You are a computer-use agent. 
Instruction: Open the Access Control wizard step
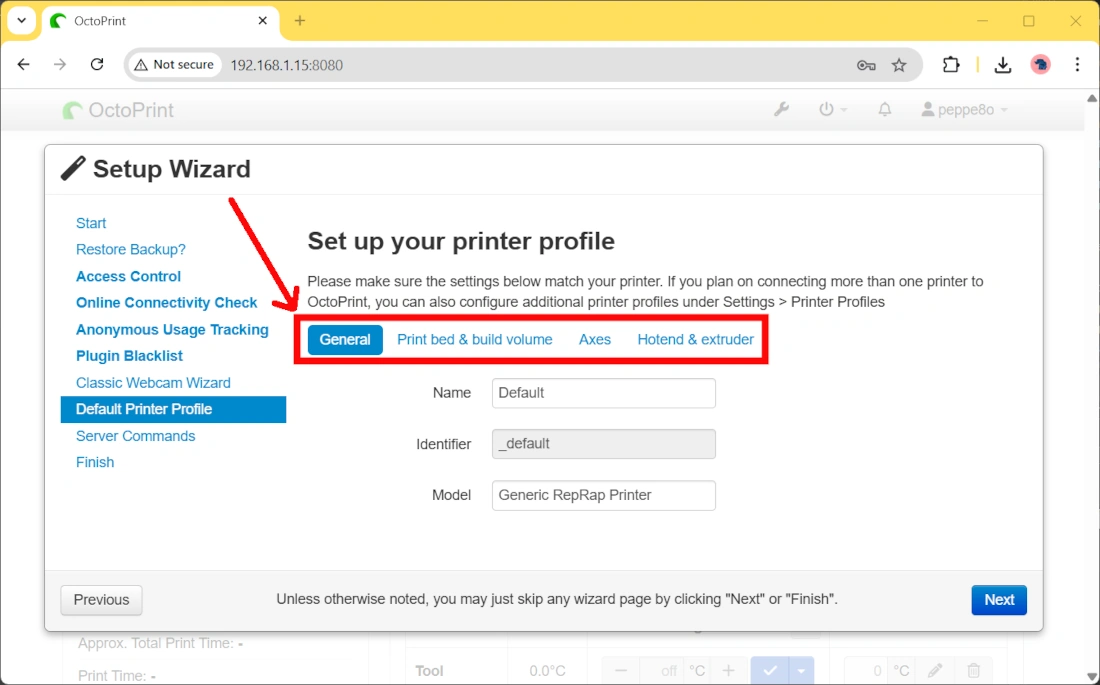128,277
